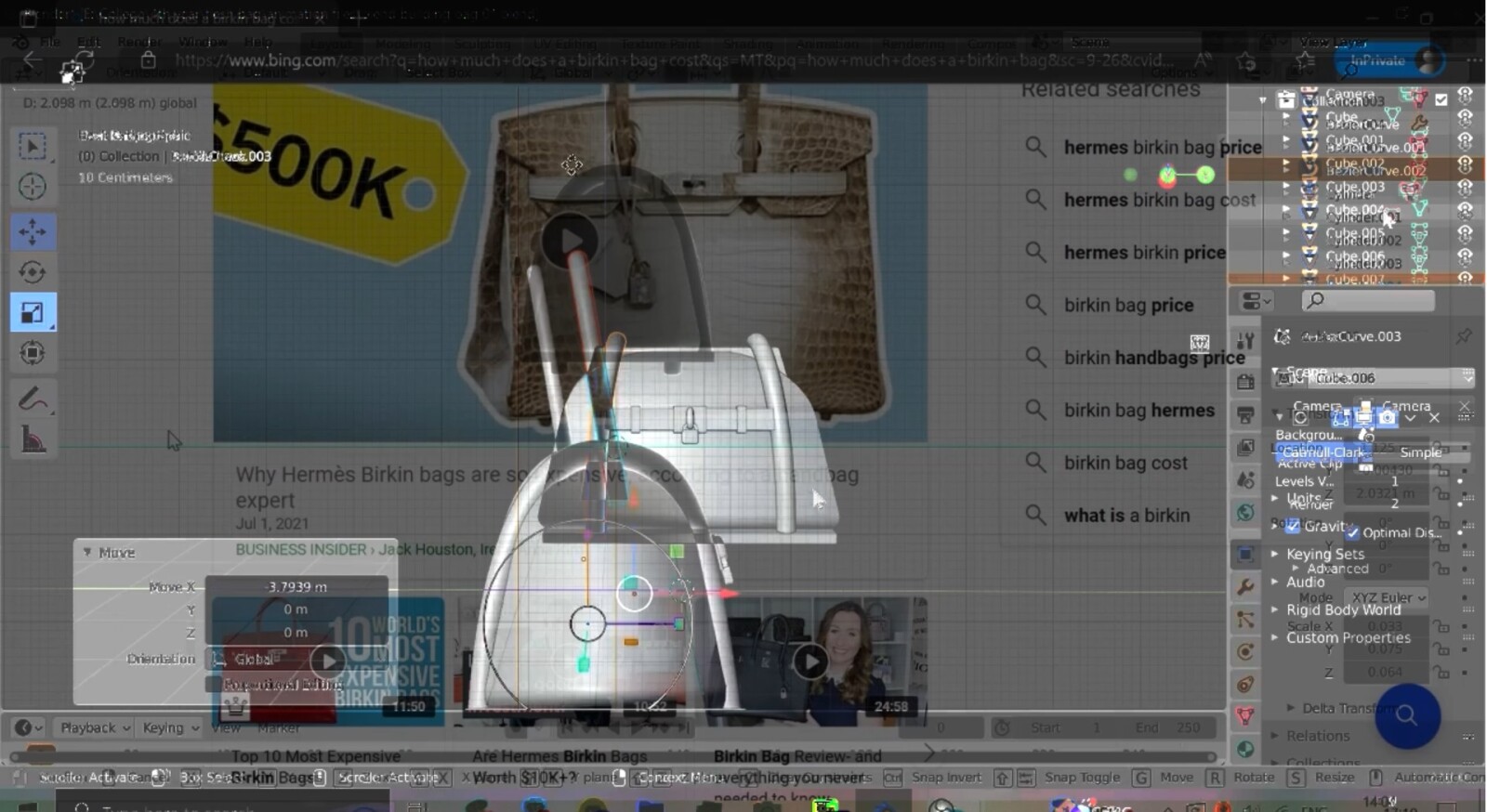Pick the Rotate tool
The width and height of the screenshot is (1487, 812).
tap(33, 272)
